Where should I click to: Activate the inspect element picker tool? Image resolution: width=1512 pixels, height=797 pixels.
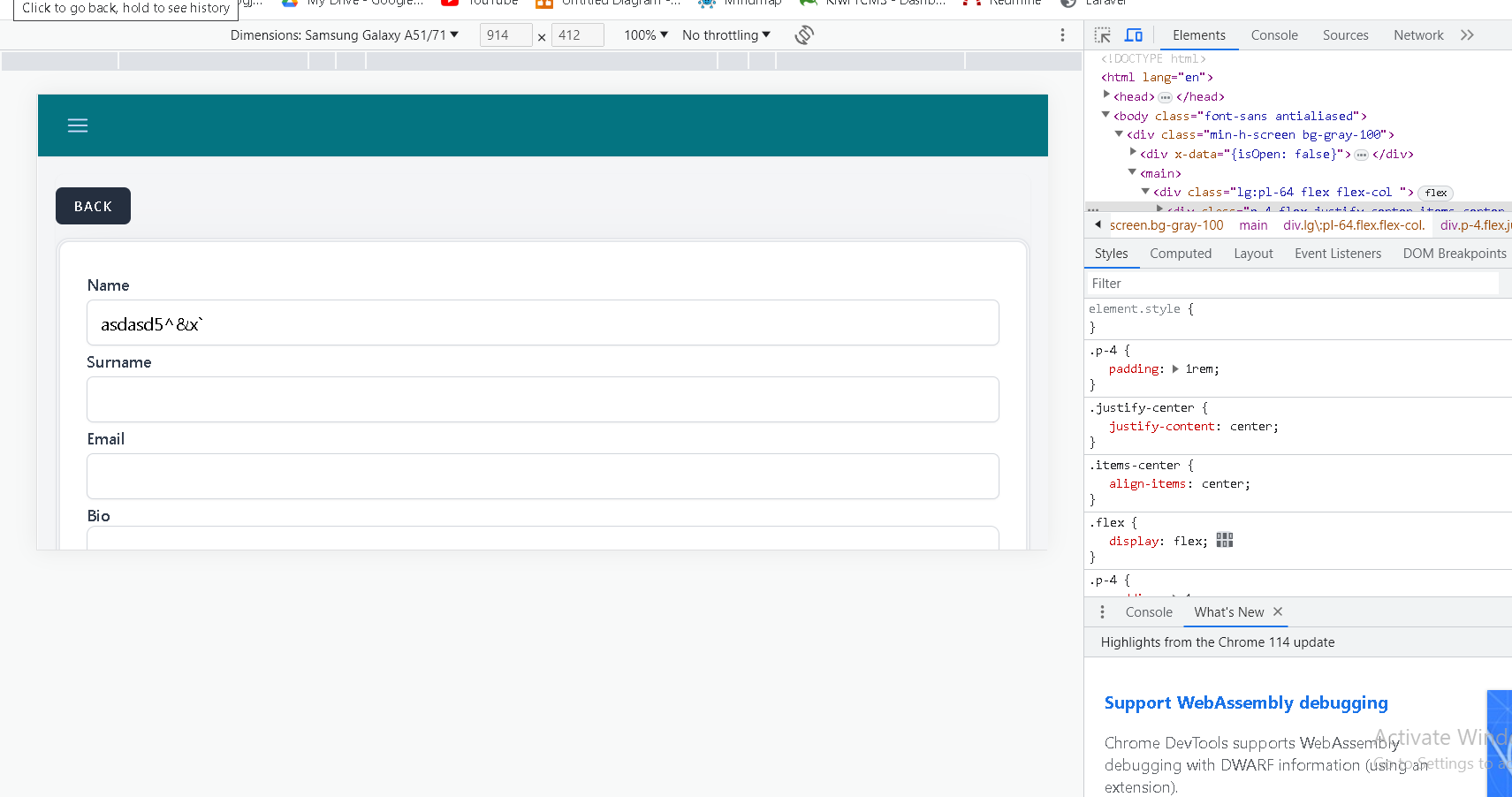coord(1102,35)
